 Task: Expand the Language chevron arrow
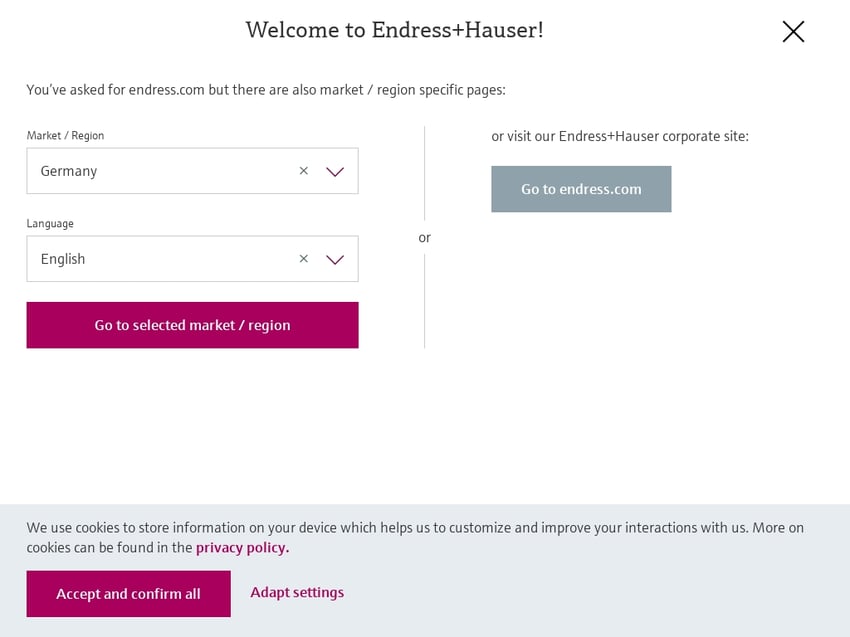click(335, 259)
